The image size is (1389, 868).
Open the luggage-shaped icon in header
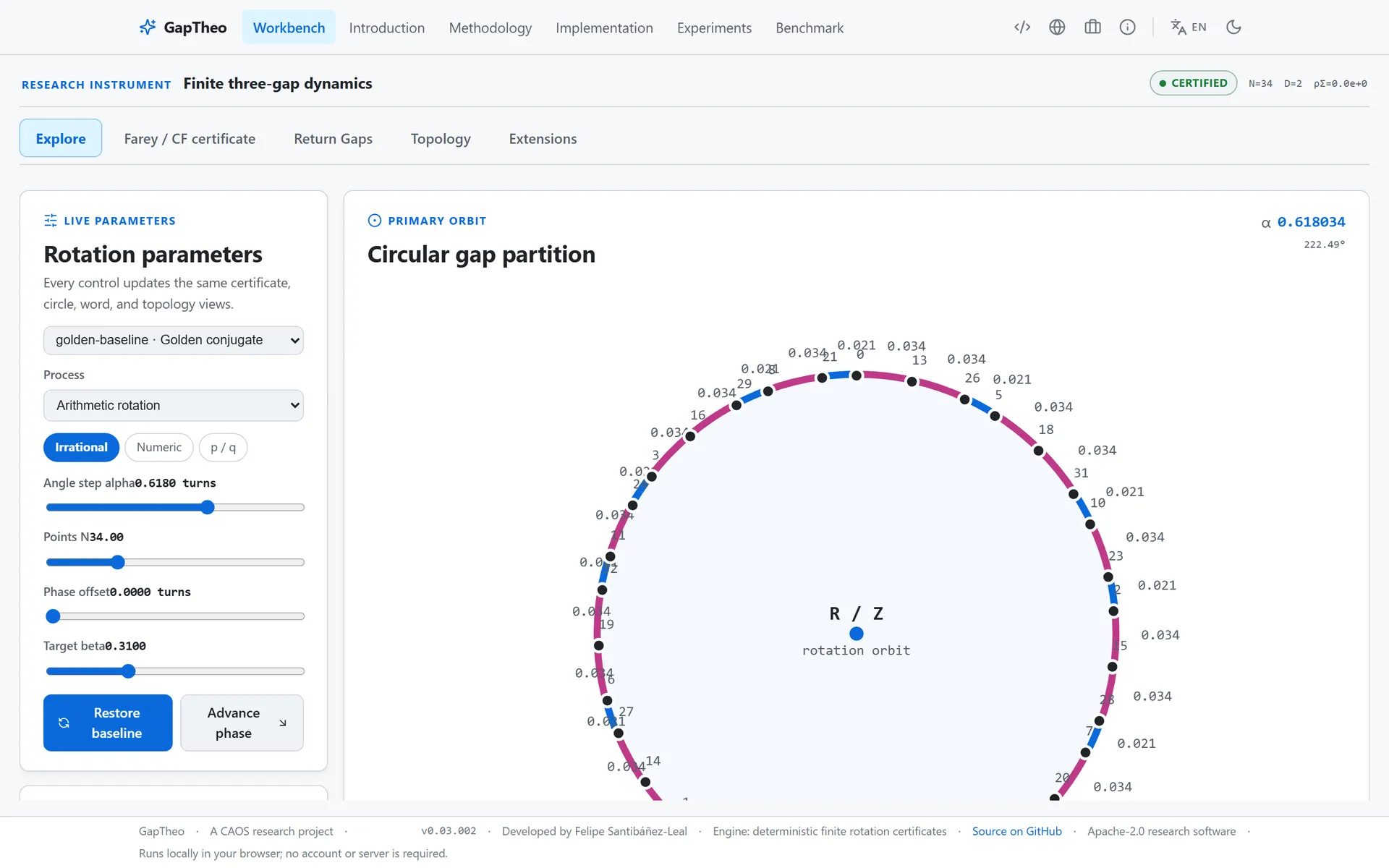click(1092, 27)
